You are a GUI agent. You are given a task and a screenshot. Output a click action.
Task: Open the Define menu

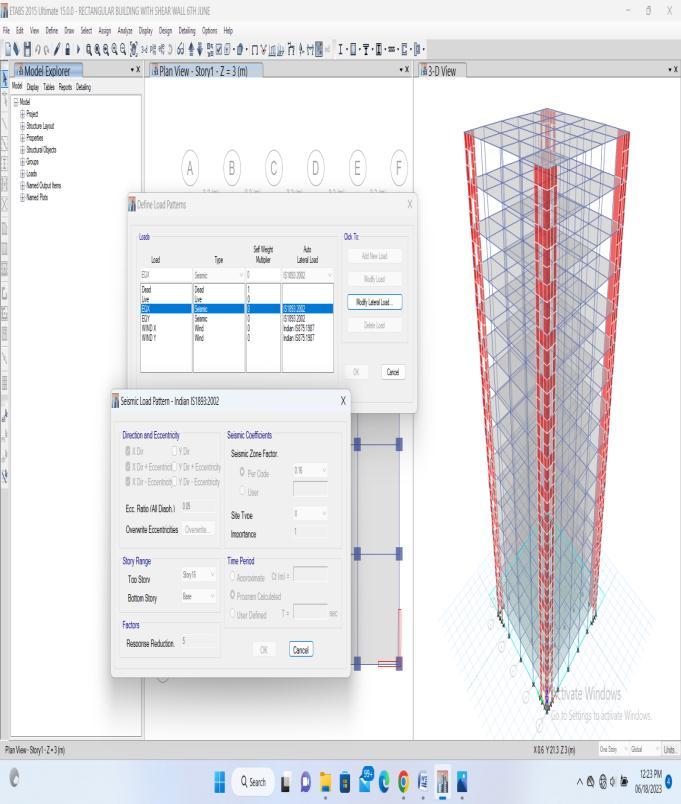[52, 31]
